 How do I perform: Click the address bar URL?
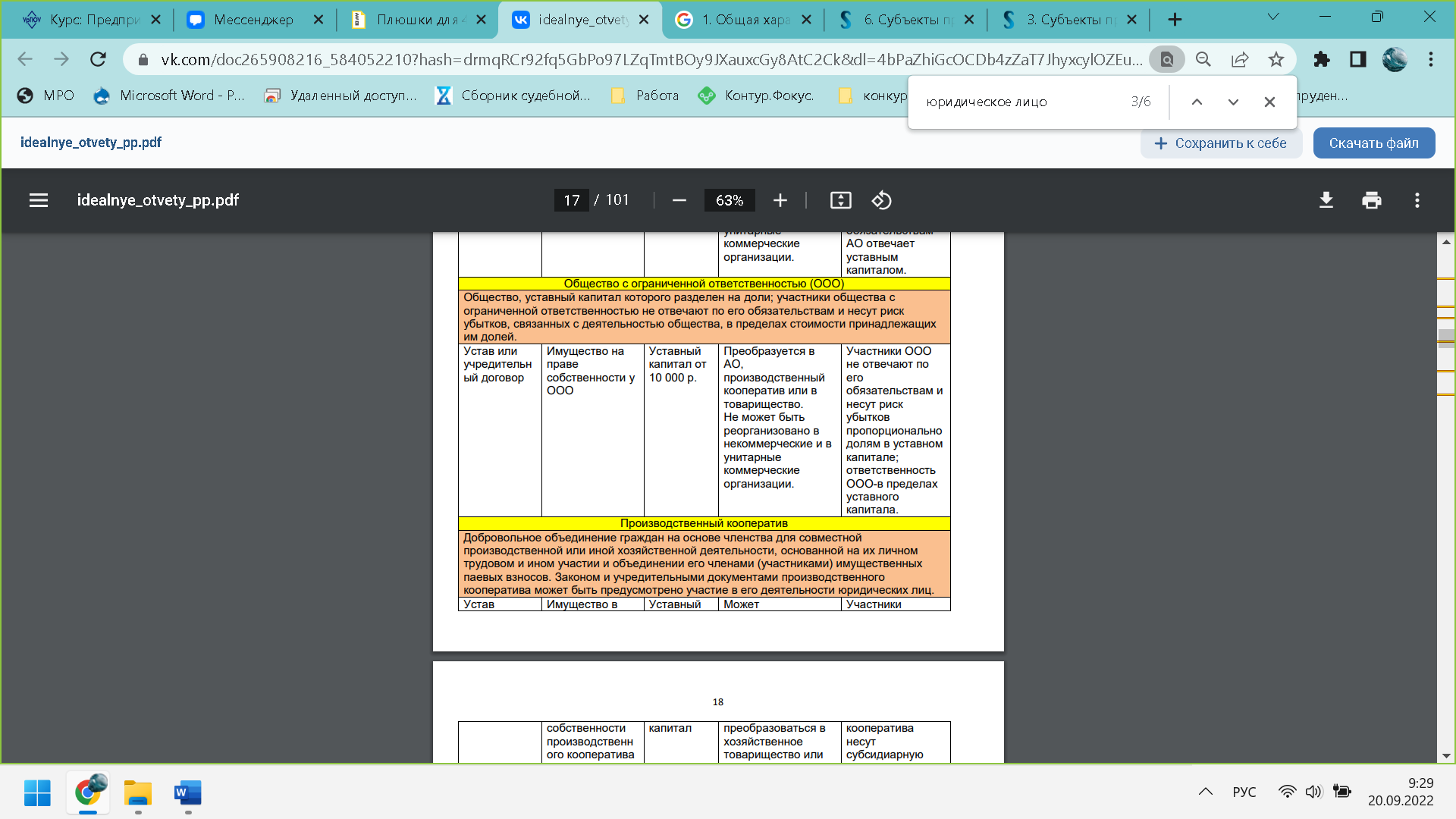(x=651, y=59)
